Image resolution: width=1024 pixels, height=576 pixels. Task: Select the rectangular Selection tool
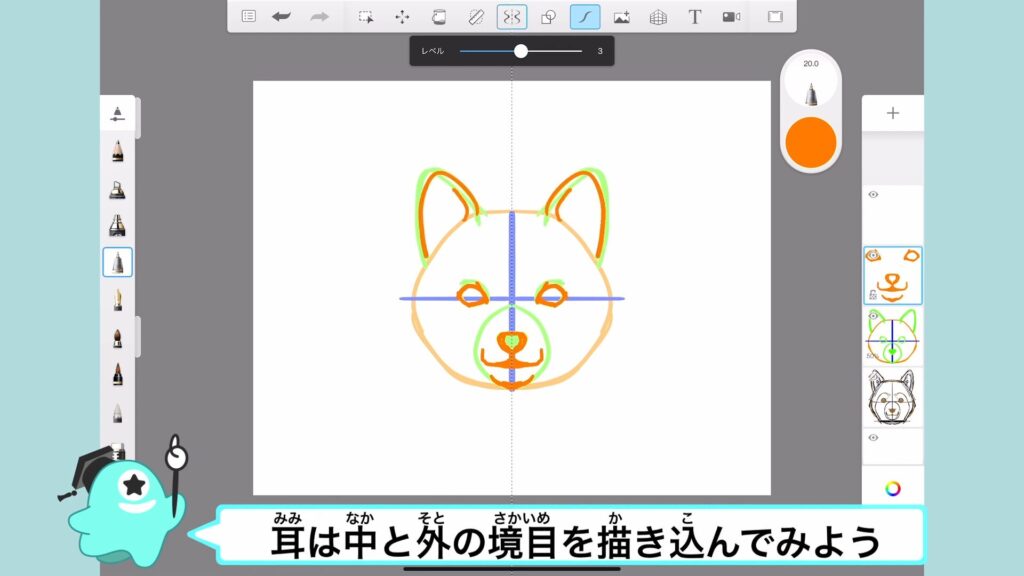click(x=366, y=16)
